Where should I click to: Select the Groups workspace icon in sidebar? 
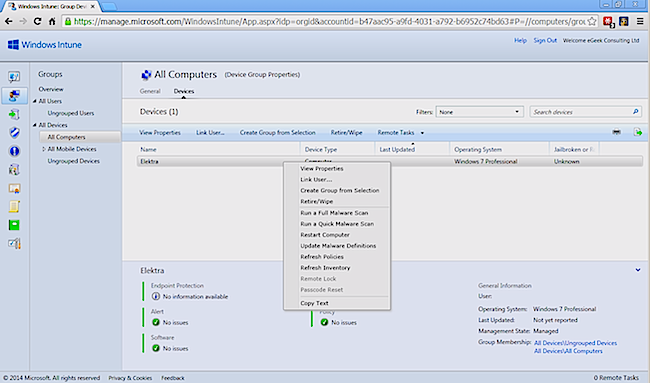(x=14, y=95)
